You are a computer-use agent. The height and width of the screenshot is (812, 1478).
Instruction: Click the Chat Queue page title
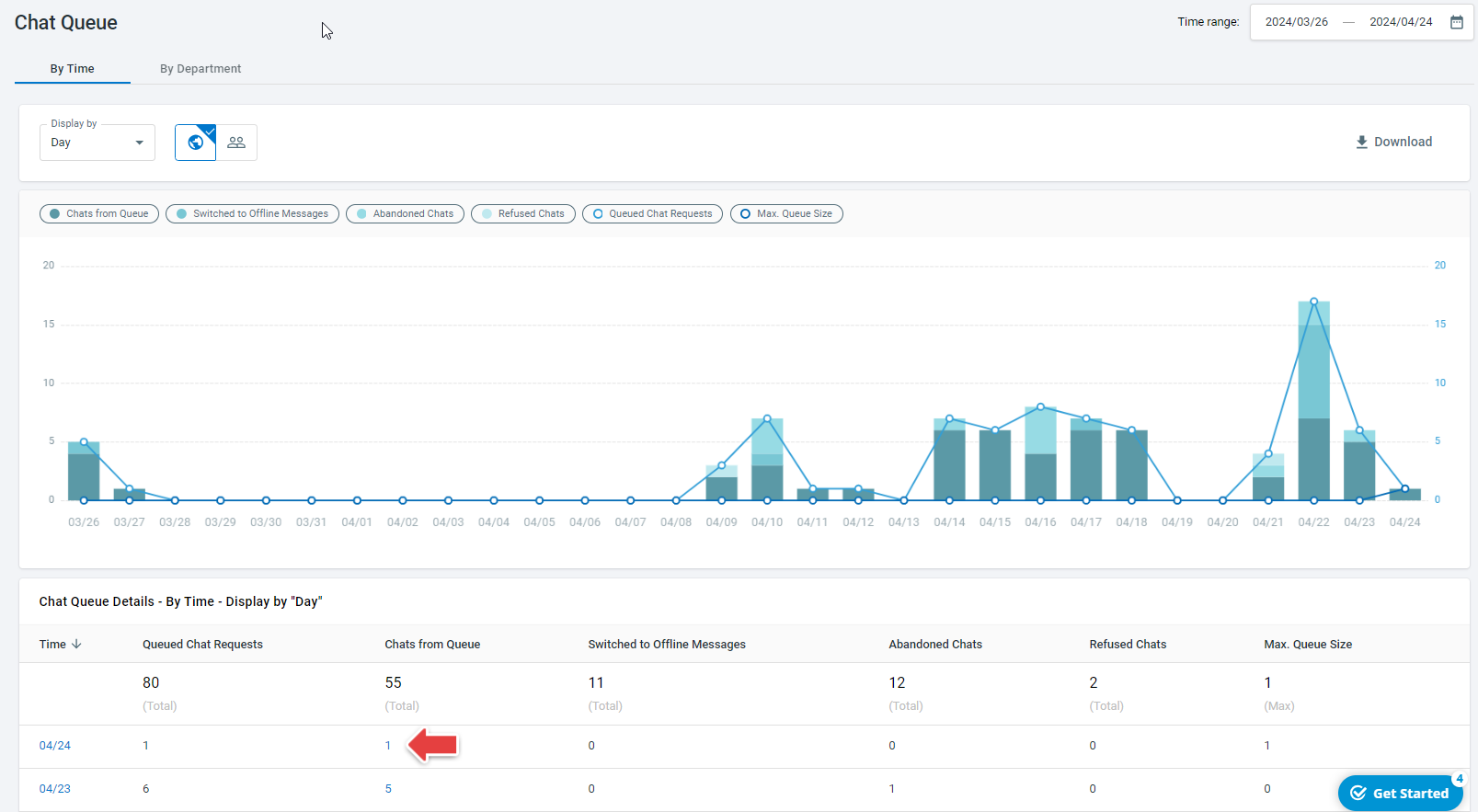coord(66,23)
